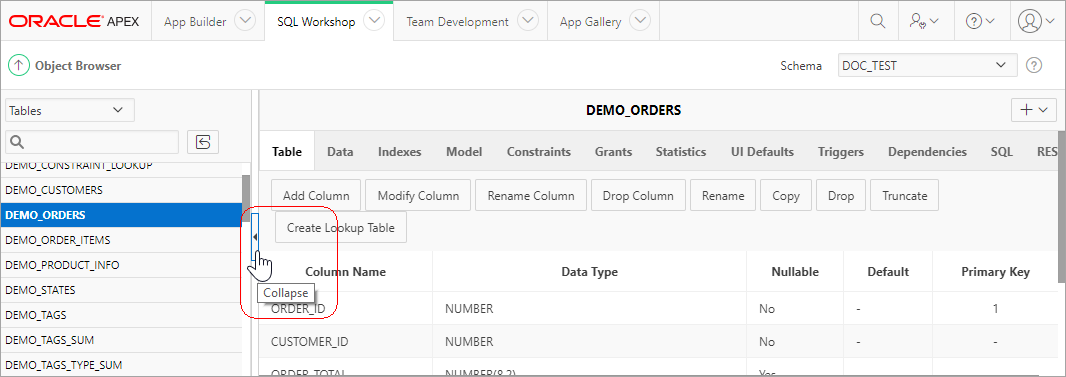Click the Primary Key column header
The image size is (1066, 377).
[995, 272]
